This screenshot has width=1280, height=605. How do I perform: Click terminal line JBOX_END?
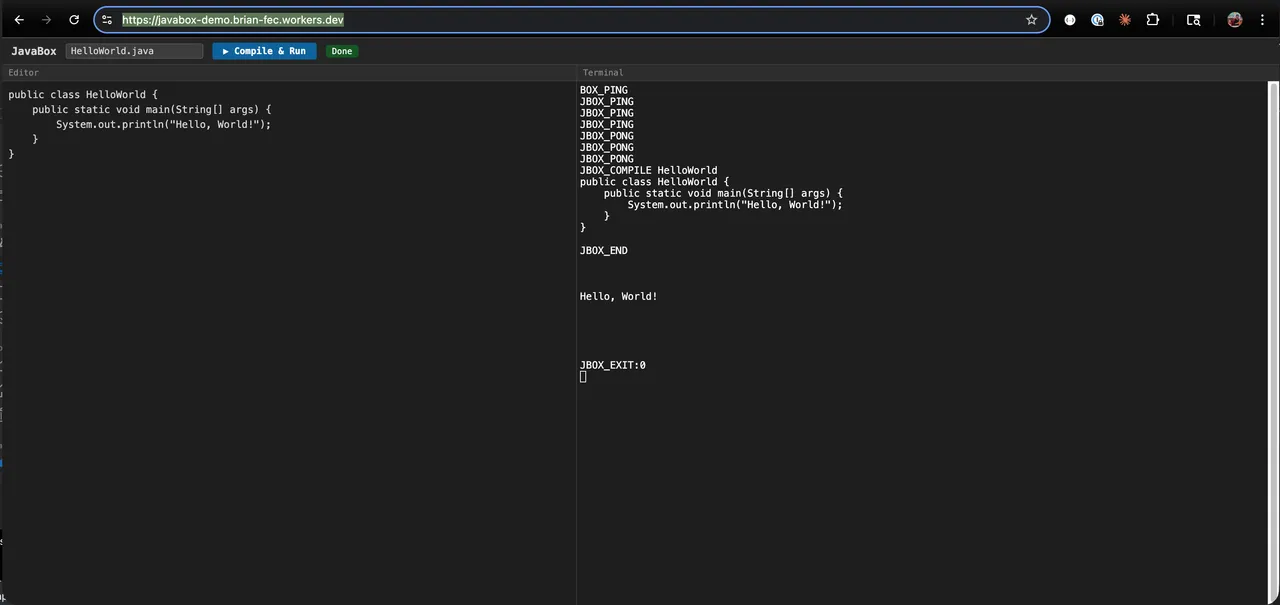604,251
